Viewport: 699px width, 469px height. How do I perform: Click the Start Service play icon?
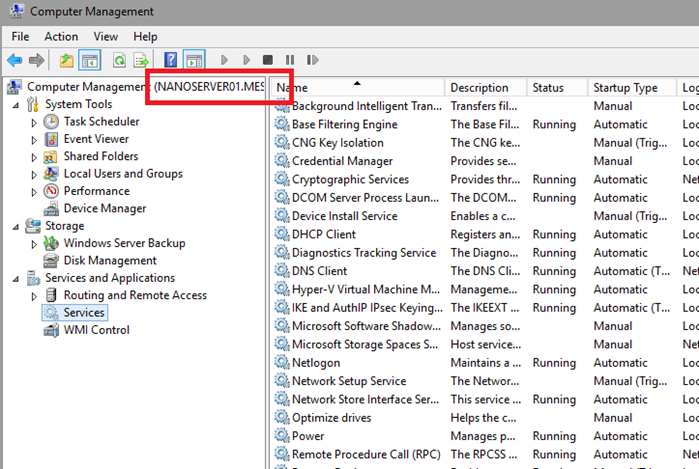[224, 60]
